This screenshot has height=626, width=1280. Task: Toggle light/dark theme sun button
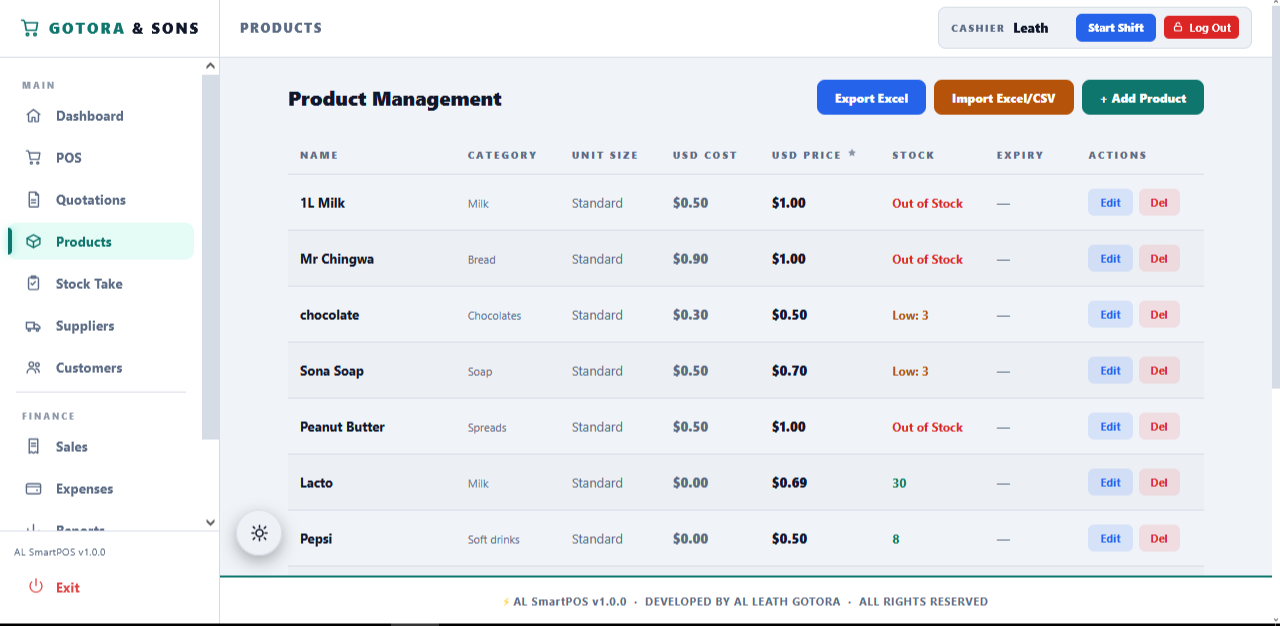tap(260, 533)
